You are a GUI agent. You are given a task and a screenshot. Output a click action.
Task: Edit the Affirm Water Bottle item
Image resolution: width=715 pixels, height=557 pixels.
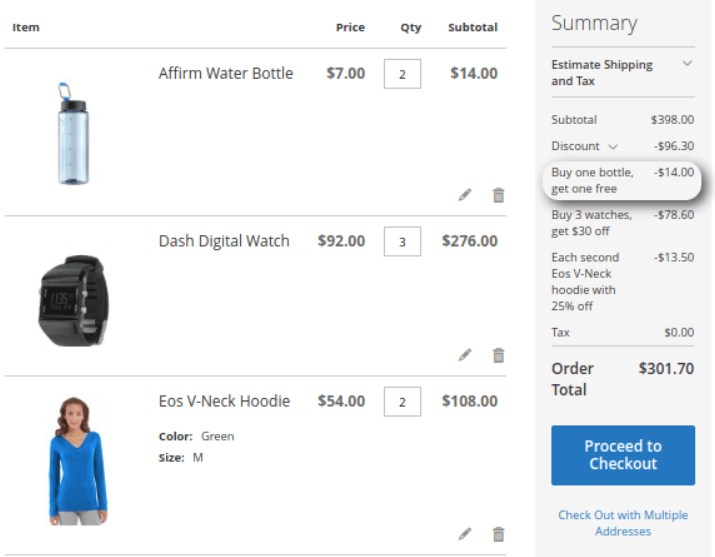click(x=465, y=195)
